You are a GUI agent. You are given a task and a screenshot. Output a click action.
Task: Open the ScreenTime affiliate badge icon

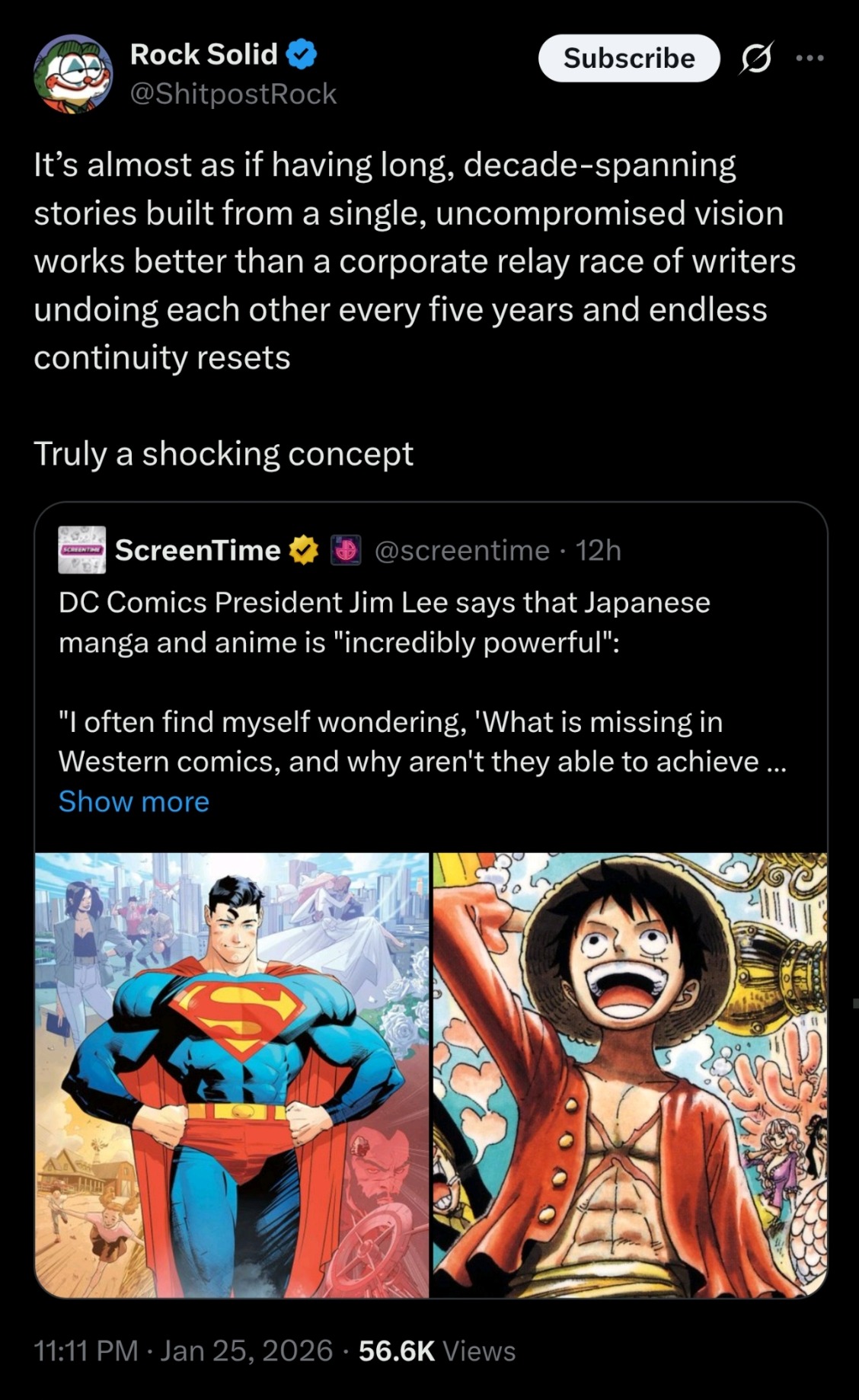[x=346, y=550]
